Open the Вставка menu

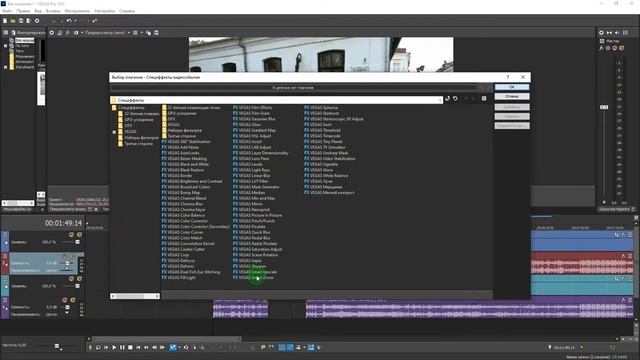[x=53, y=11]
